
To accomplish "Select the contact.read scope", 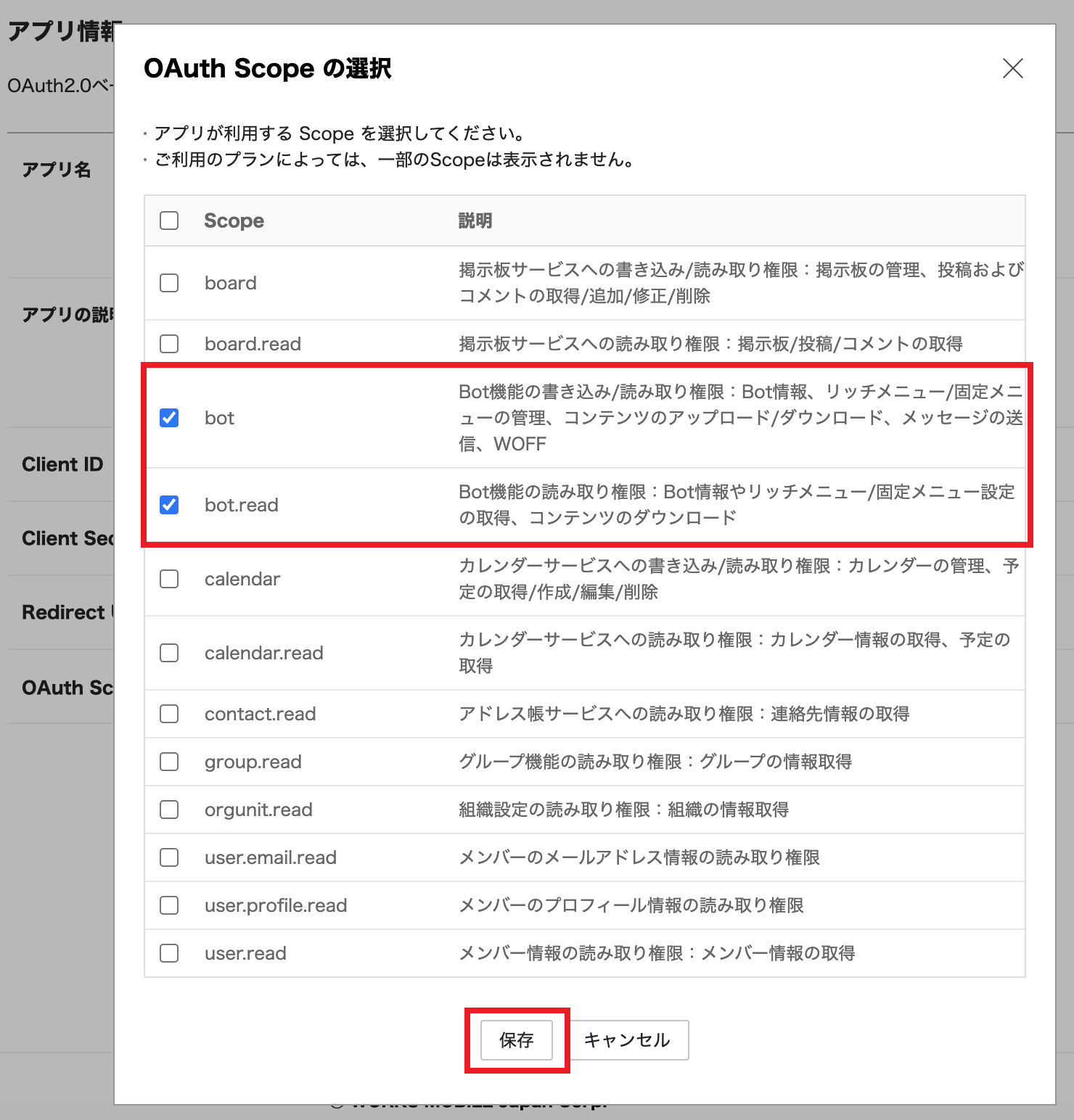I will (x=169, y=714).
